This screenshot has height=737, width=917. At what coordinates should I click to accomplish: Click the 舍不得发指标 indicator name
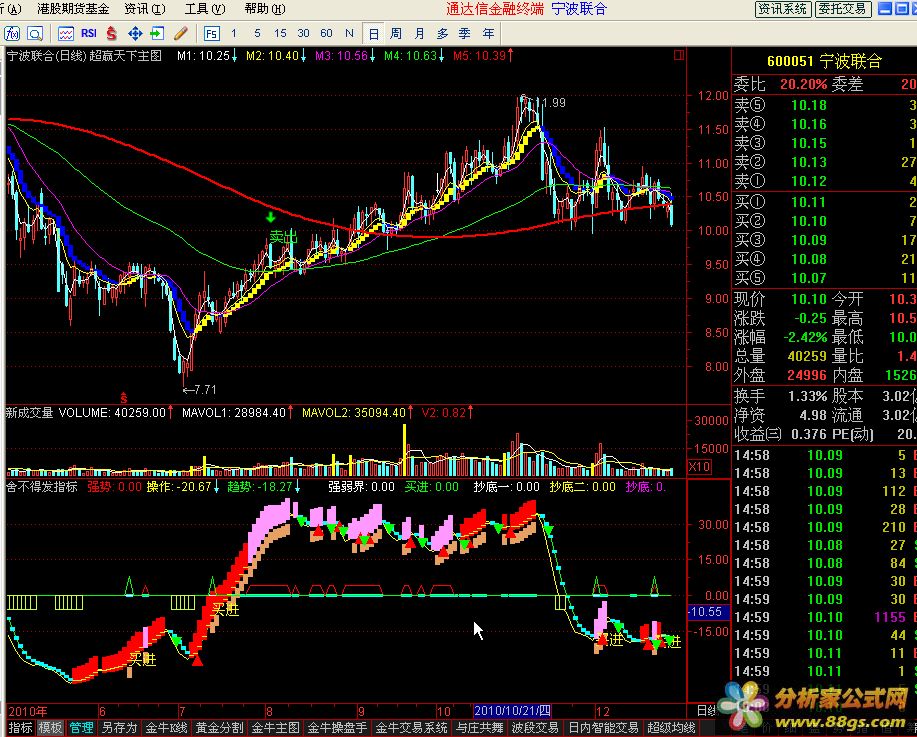click(x=42, y=487)
